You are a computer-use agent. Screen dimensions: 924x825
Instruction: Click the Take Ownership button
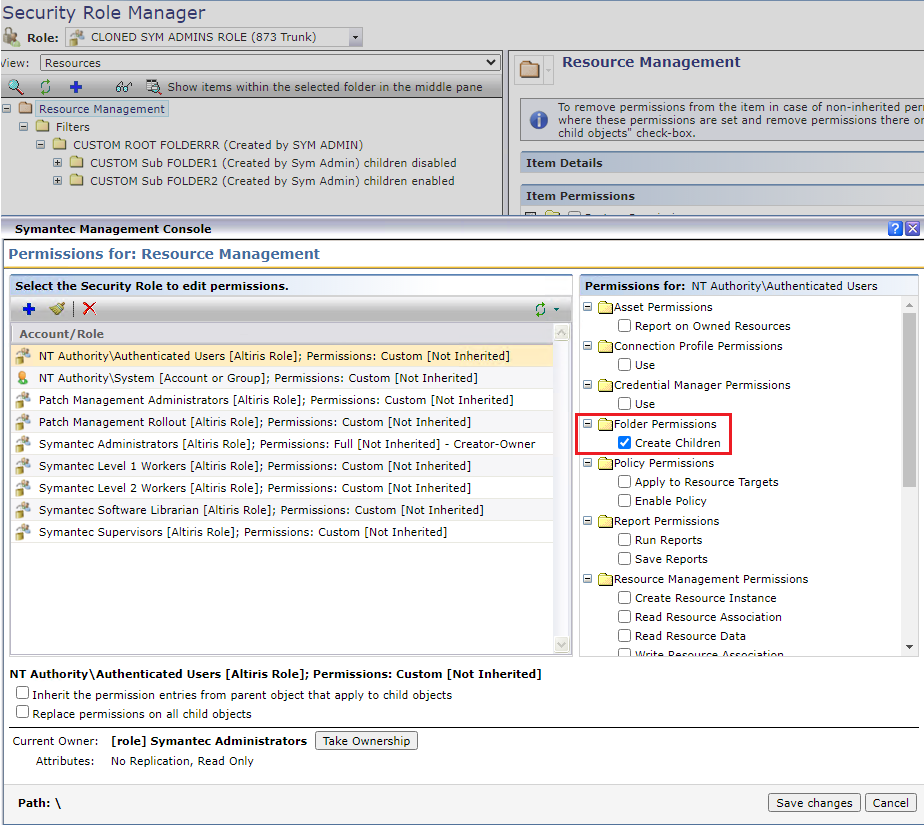366,741
